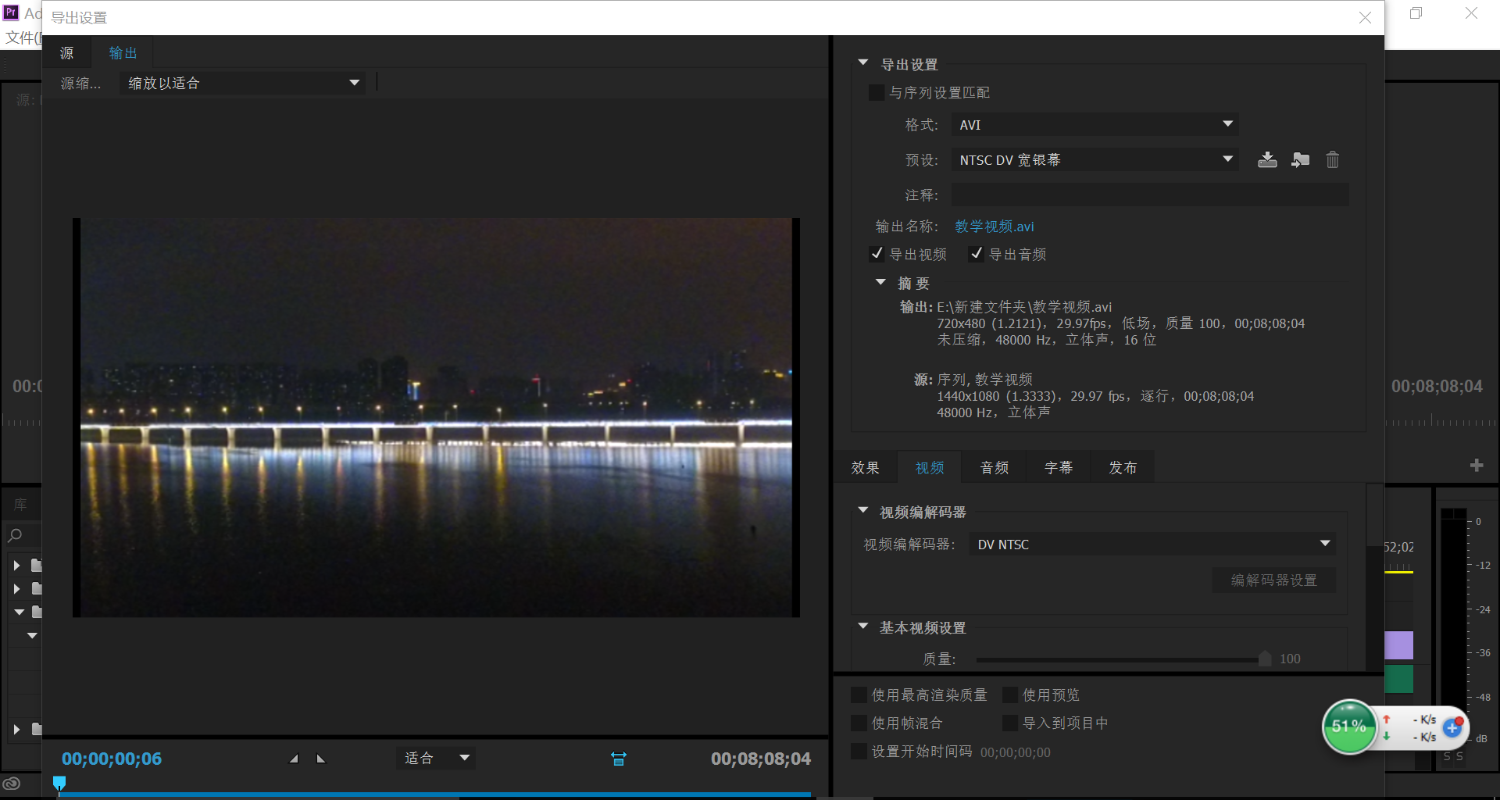Click the video preview image
The width and height of the screenshot is (1500, 800).
click(436, 417)
